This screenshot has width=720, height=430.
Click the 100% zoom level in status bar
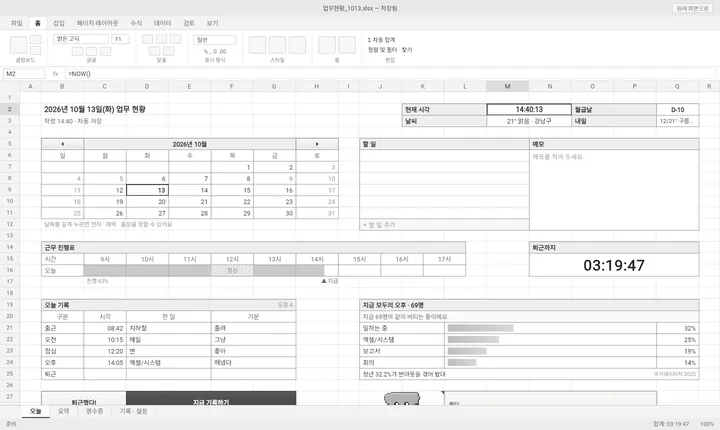(x=707, y=424)
